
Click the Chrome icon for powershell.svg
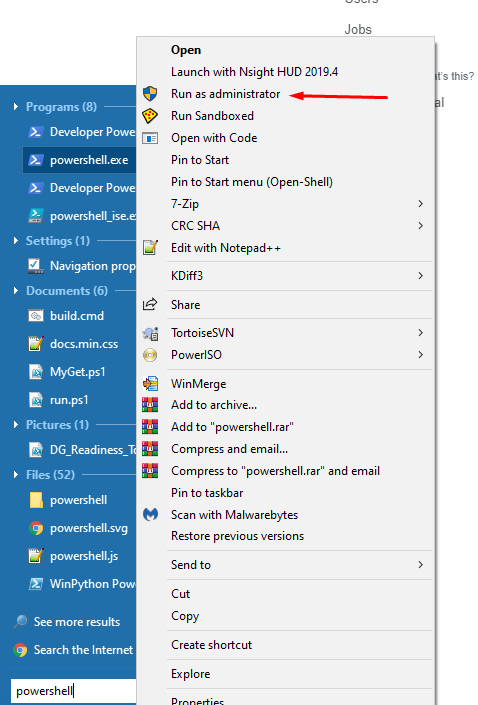36,528
